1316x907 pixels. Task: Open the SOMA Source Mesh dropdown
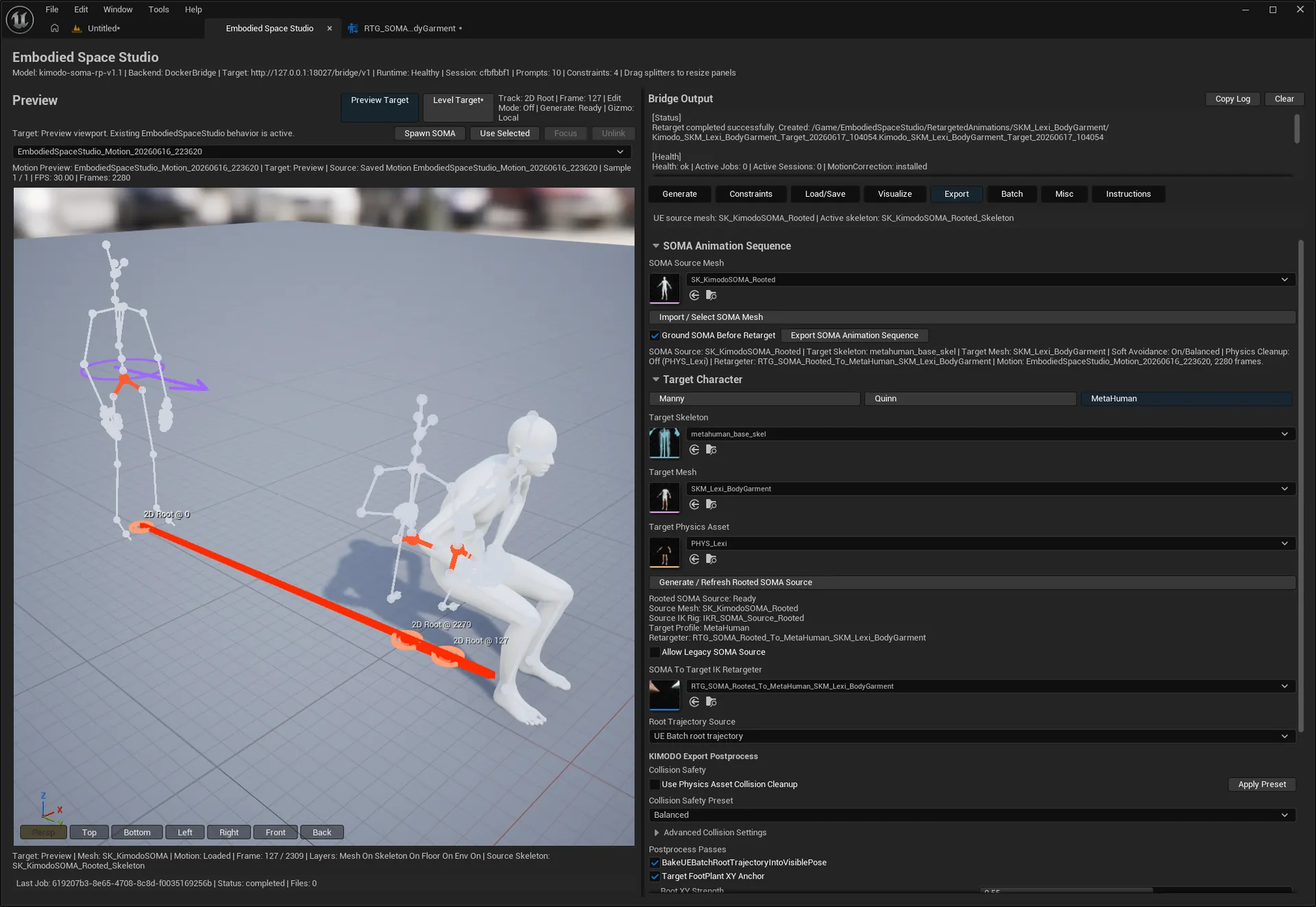tap(990, 280)
